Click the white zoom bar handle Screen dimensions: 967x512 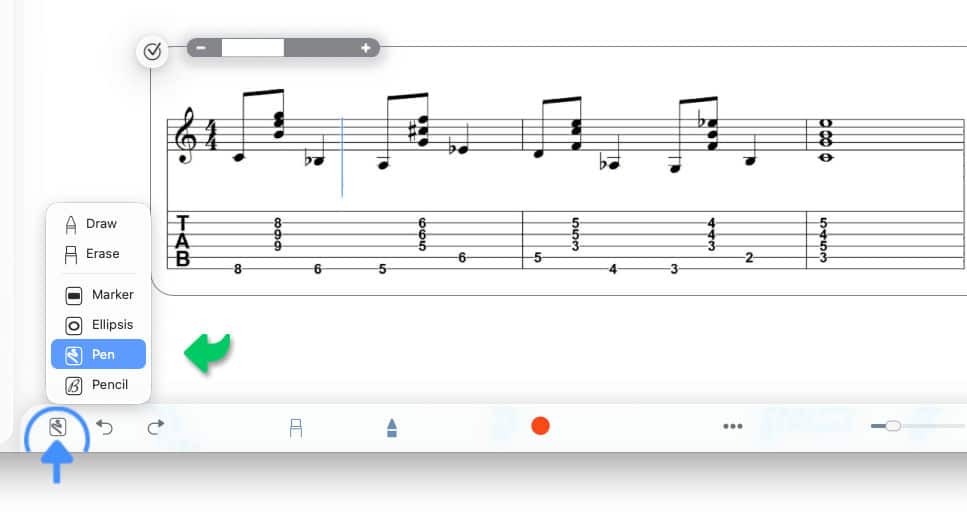click(x=253, y=47)
